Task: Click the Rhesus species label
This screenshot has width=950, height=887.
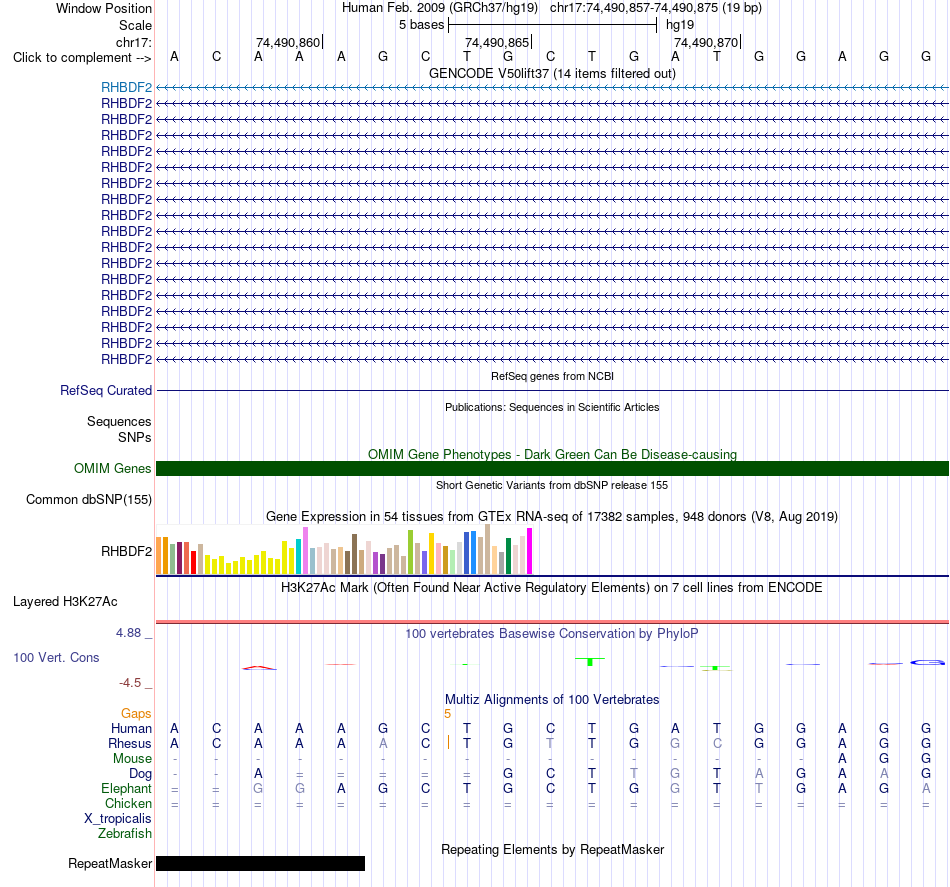Action: click(x=130, y=743)
